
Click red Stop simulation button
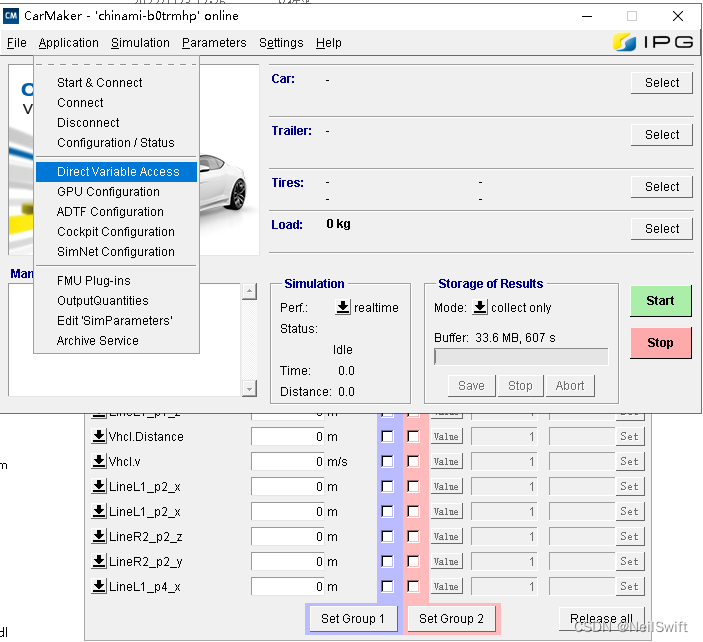[660, 343]
